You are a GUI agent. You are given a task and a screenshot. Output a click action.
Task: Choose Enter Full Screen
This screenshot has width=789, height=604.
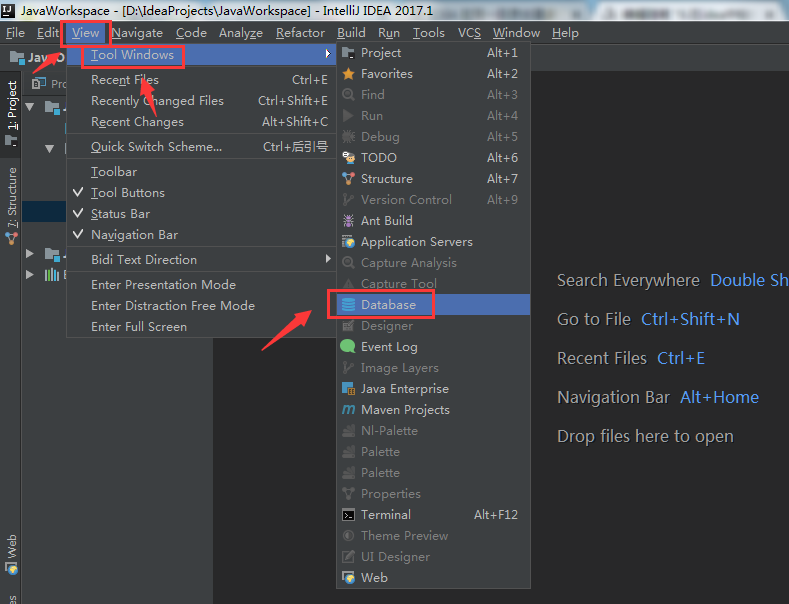[201, 327]
